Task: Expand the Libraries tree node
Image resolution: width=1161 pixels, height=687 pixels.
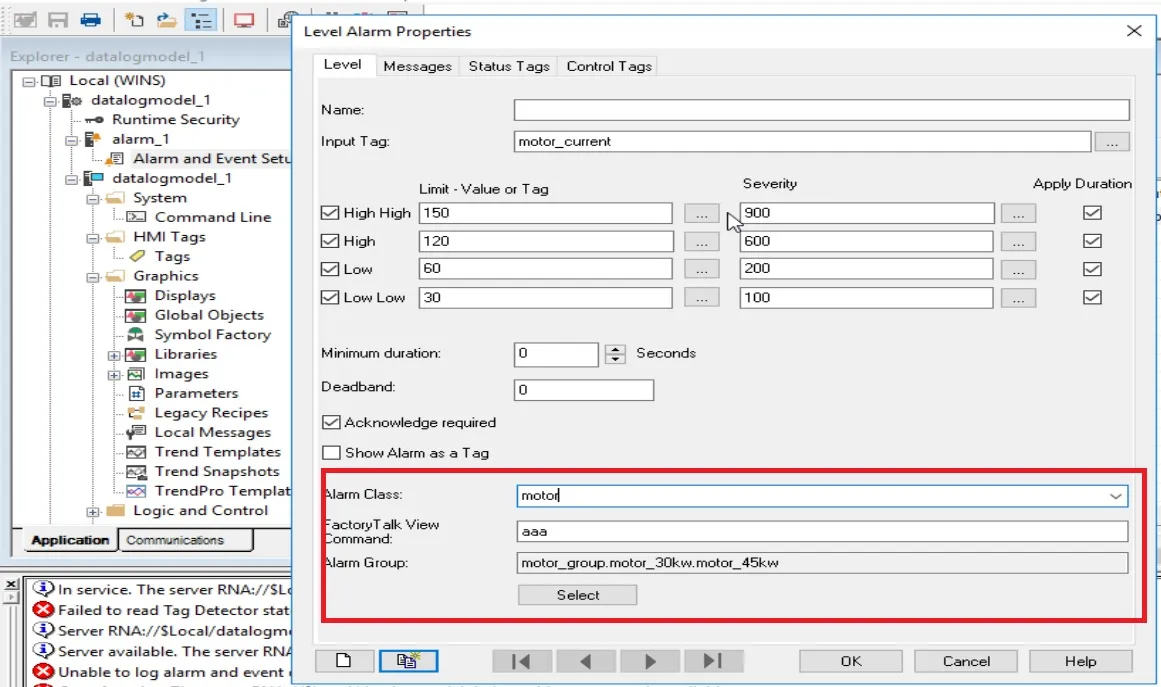Action: pyautogui.click(x=114, y=355)
